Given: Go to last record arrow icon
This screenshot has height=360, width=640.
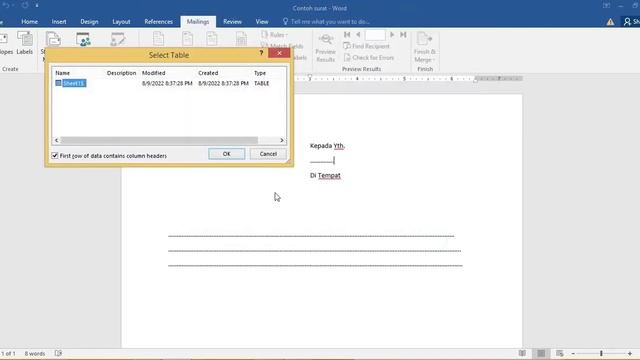Looking at the screenshot, I should 403,35.
